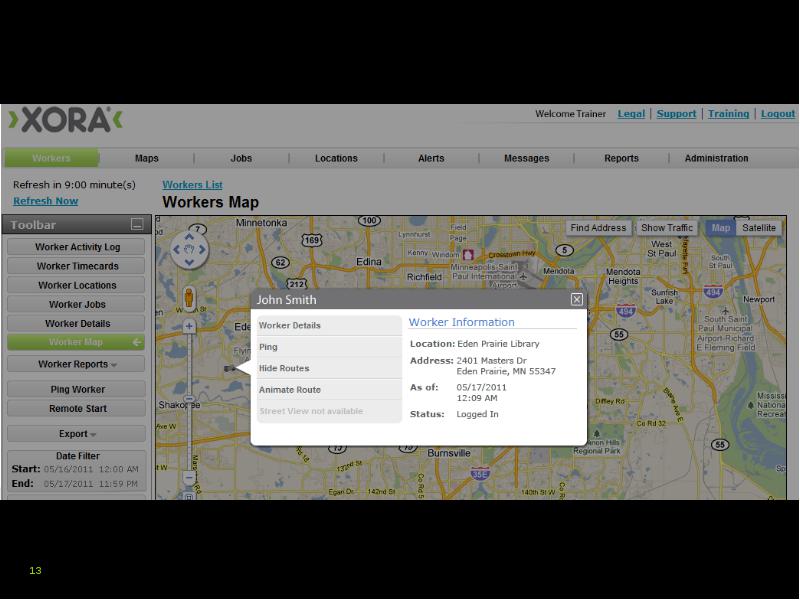The image size is (800, 600).
Task: Expand the Export dropdown
Action: 77,434
